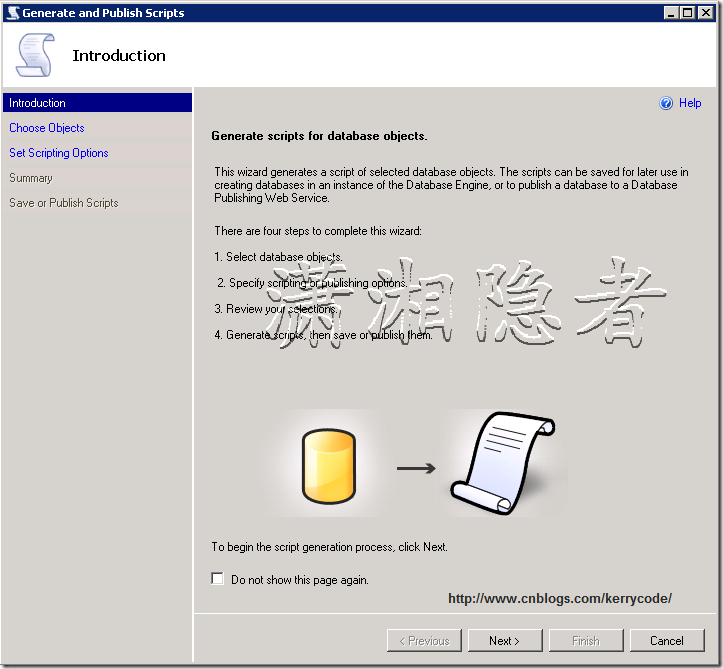
Task: Go to the Choose Objects step
Action: pyautogui.click(x=47, y=128)
